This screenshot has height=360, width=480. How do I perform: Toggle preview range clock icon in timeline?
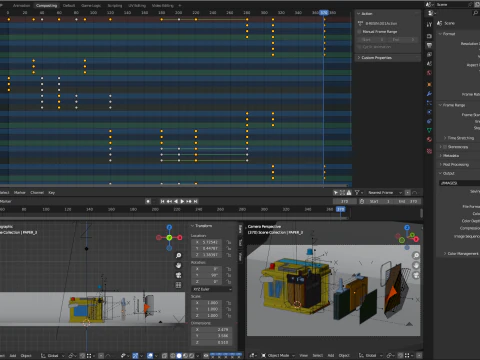[362, 201]
